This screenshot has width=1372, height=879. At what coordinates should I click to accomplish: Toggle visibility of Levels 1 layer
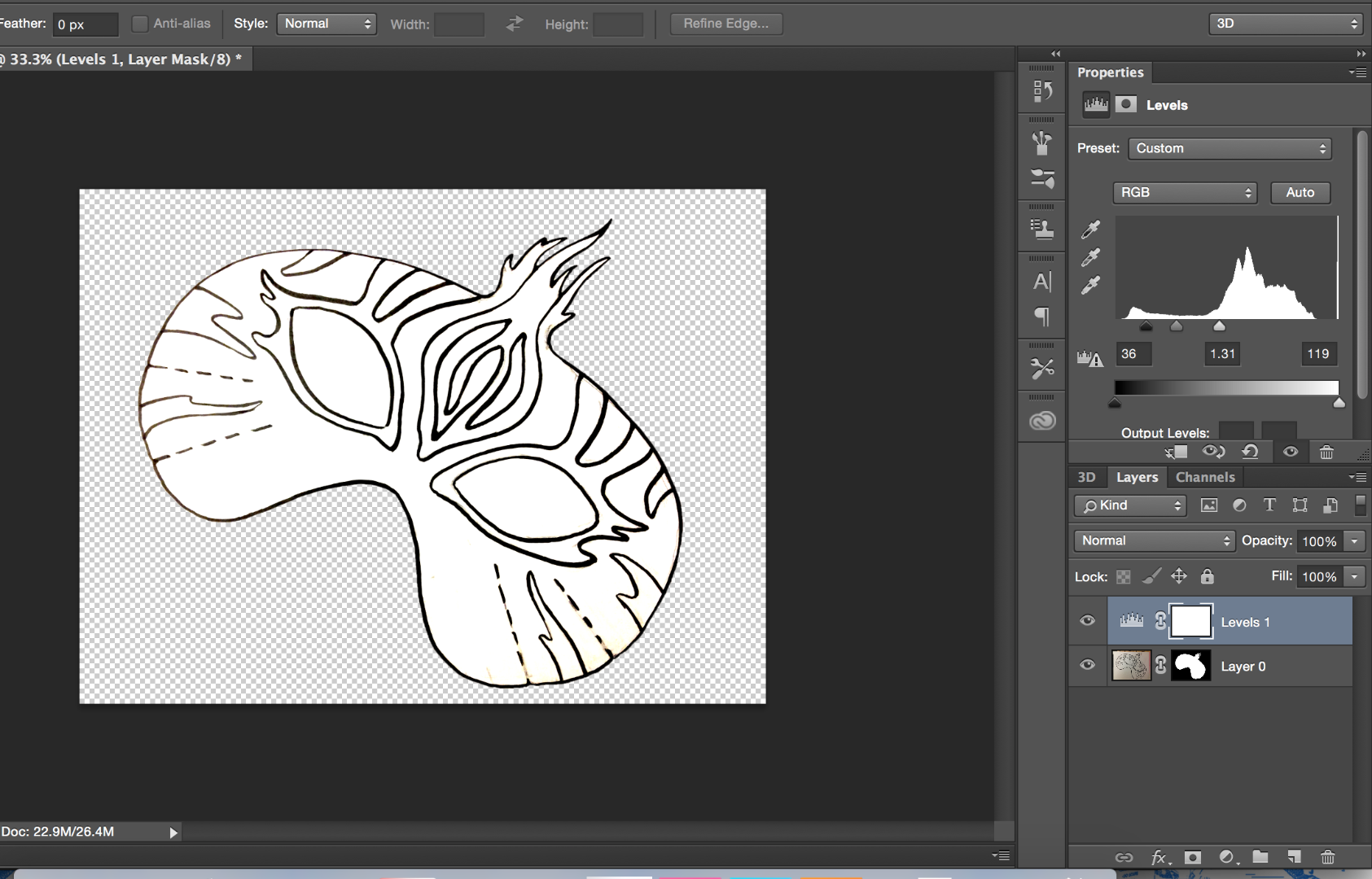(1087, 620)
